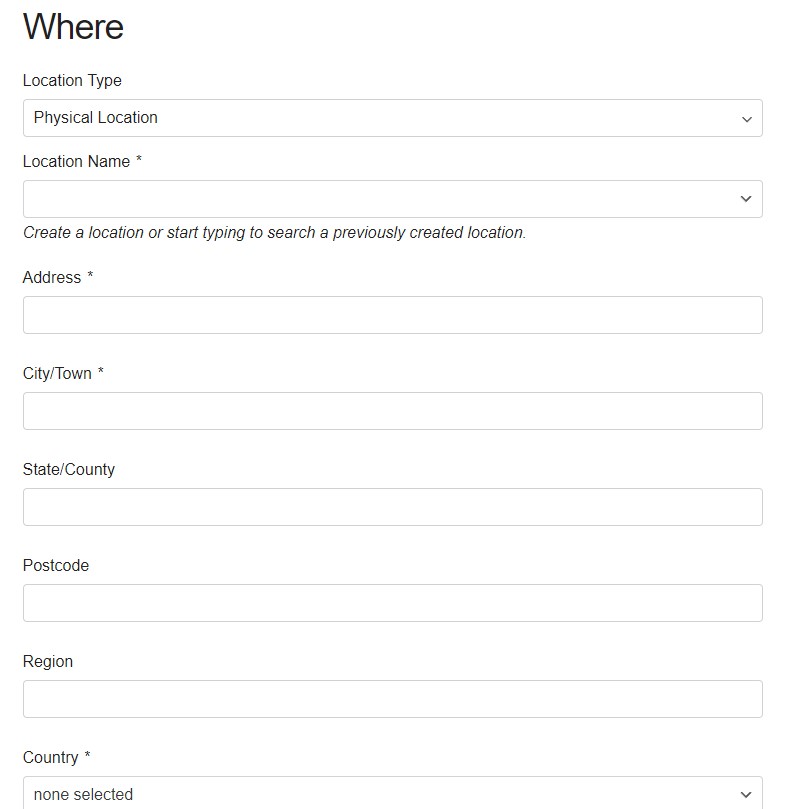This screenshot has height=809, width=789.
Task: Click the Postcode input field
Action: [392, 603]
